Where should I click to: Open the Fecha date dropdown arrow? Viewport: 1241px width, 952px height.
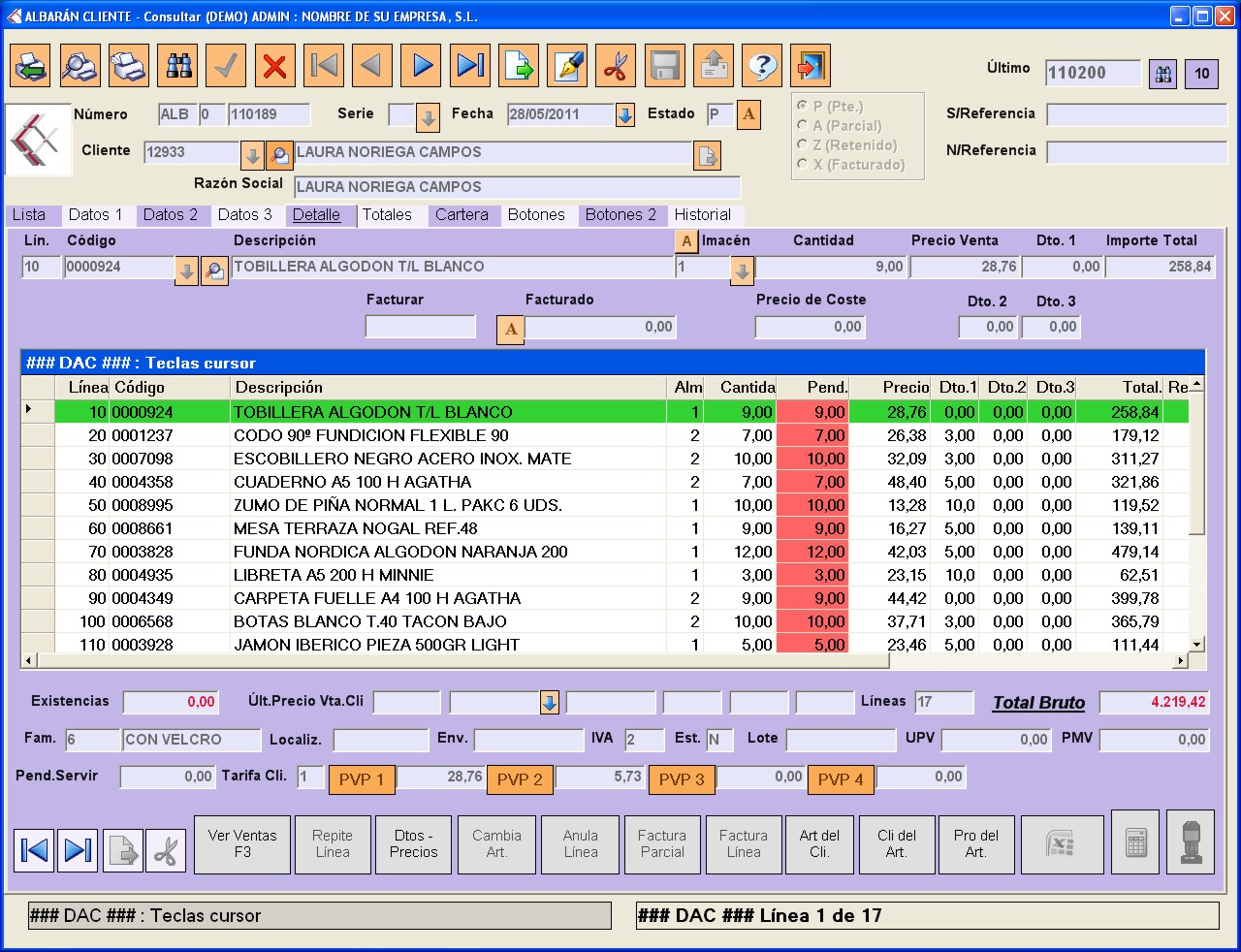[x=625, y=115]
